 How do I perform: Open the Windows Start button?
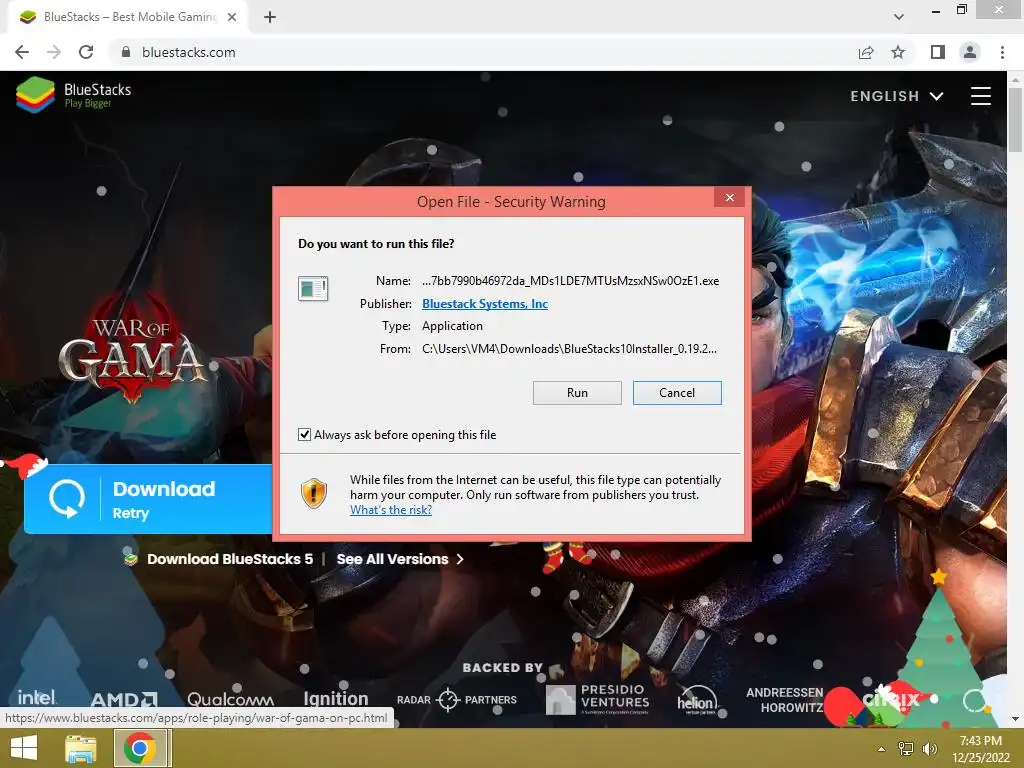(x=24, y=748)
